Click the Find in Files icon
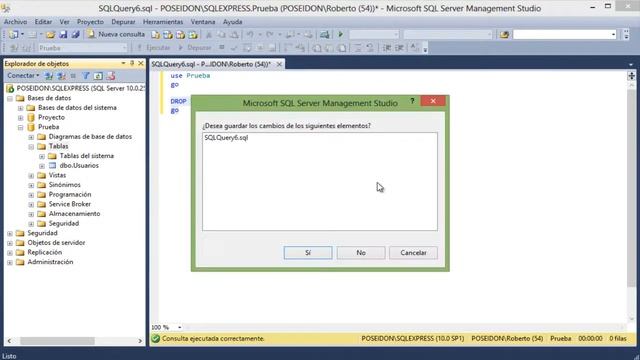640x360 pixels. (x=504, y=35)
